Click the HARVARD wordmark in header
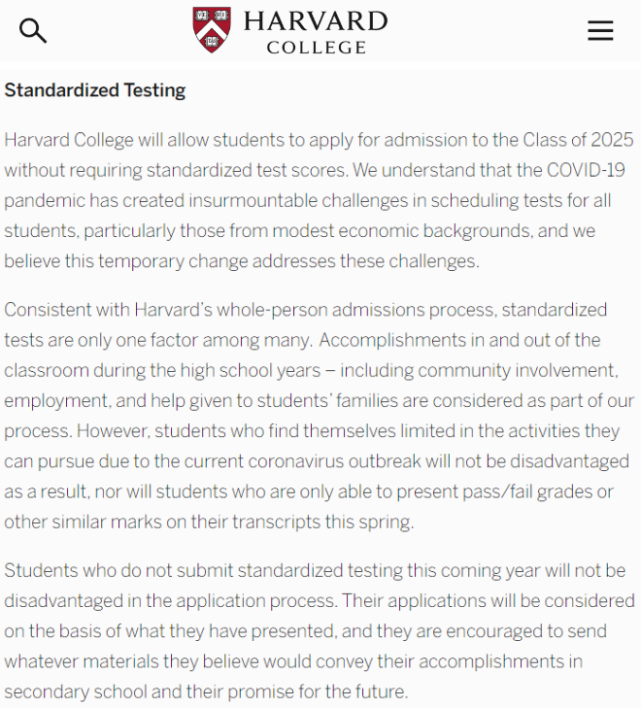 click(x=315, y=21)
